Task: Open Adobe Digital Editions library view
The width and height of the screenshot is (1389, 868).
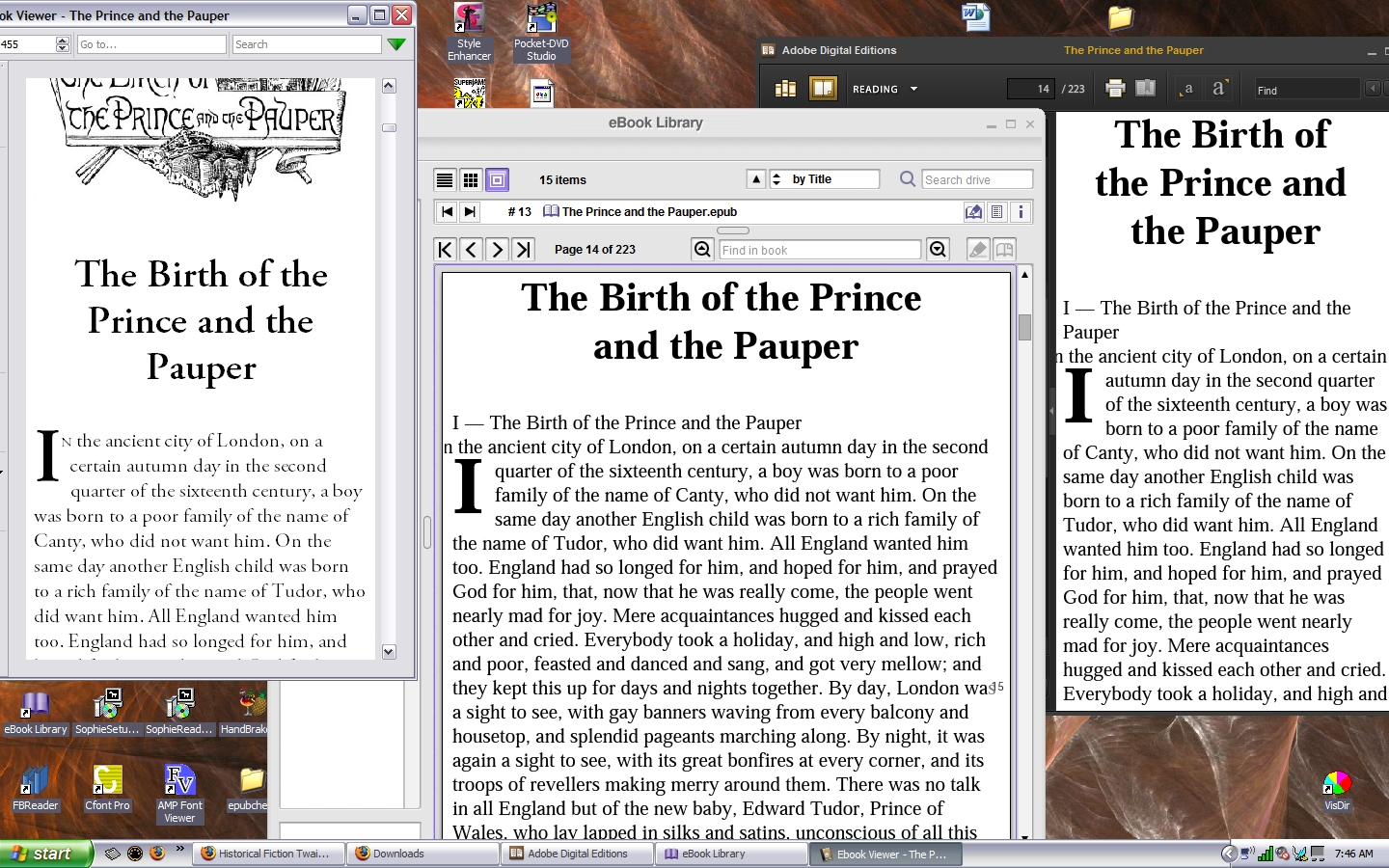Action: click(x=786, y=89)
